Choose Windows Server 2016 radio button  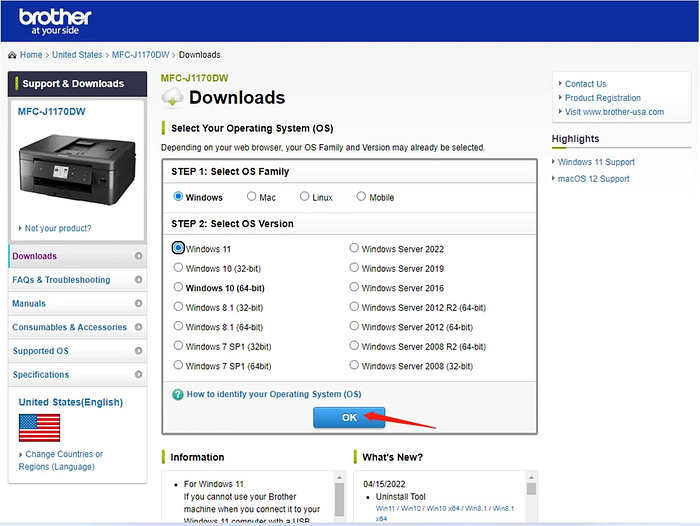click(x=354, y=287)
